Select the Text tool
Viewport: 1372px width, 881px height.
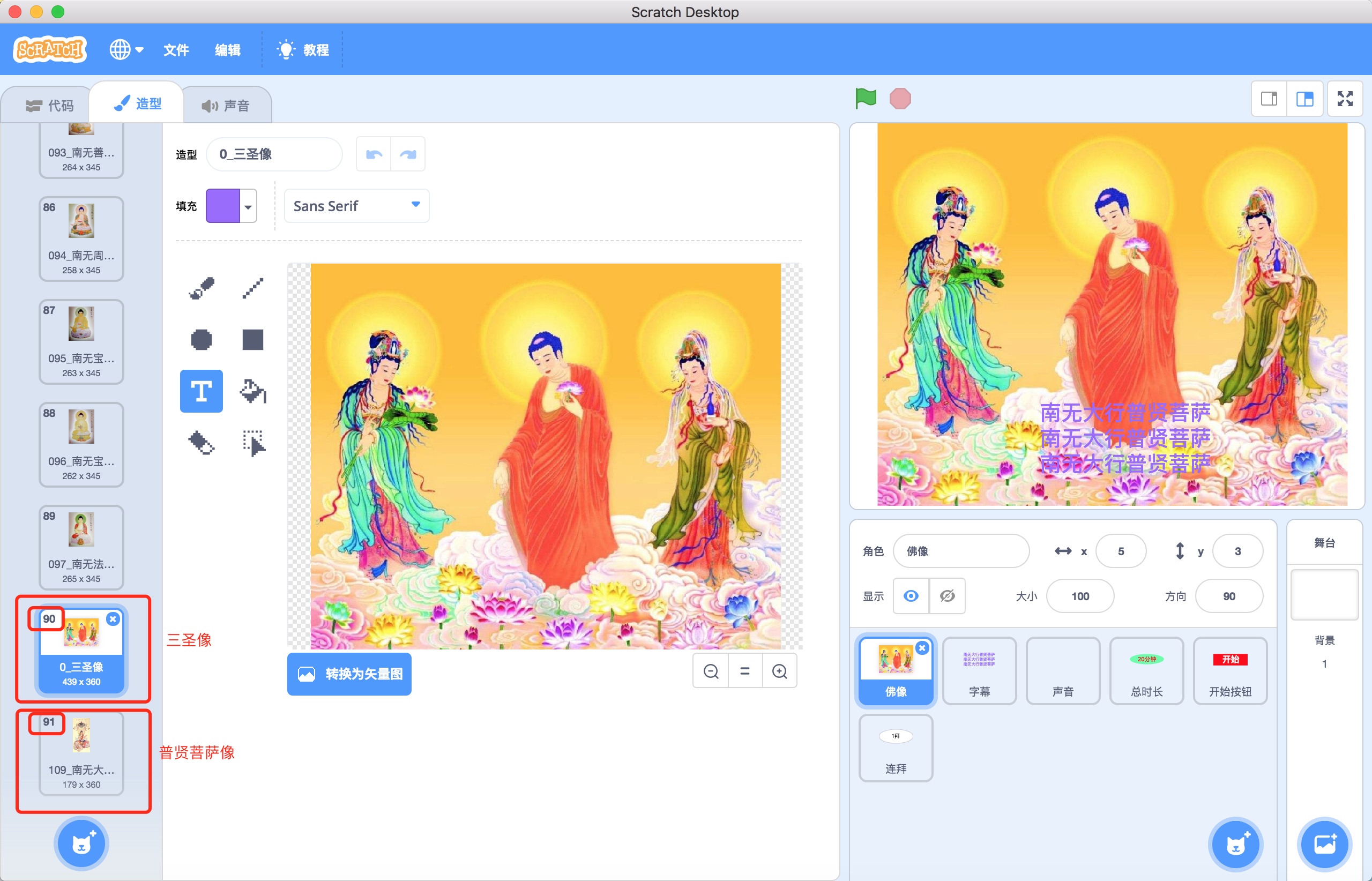(202, 391)
